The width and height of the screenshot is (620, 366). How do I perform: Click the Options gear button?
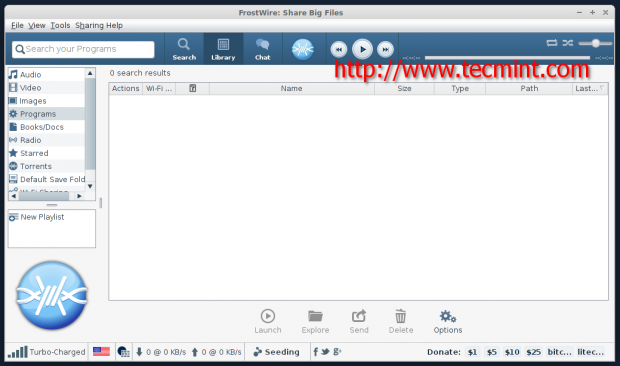(x=448, y=322)
